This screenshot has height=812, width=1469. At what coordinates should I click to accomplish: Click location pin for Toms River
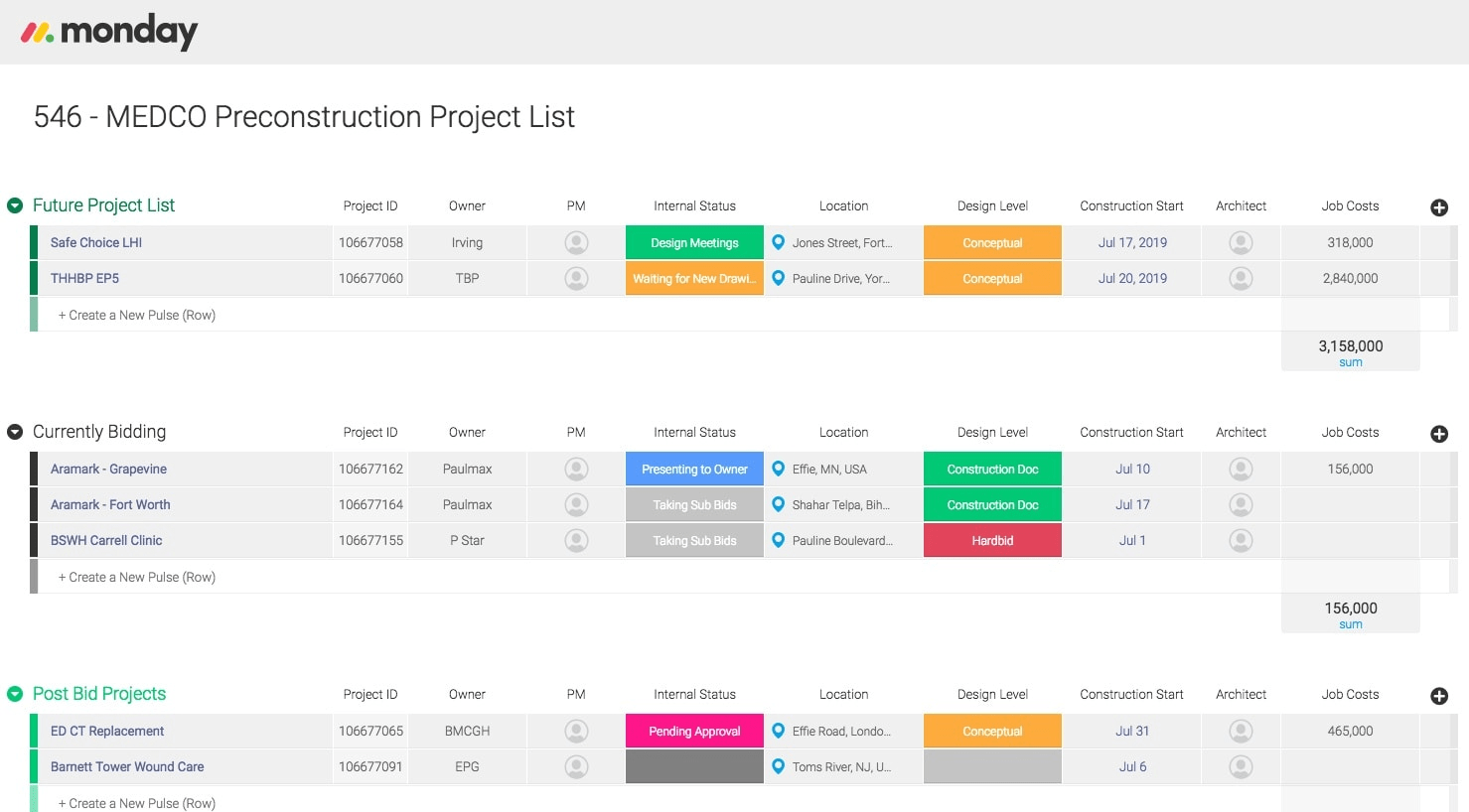coord(779,766)
